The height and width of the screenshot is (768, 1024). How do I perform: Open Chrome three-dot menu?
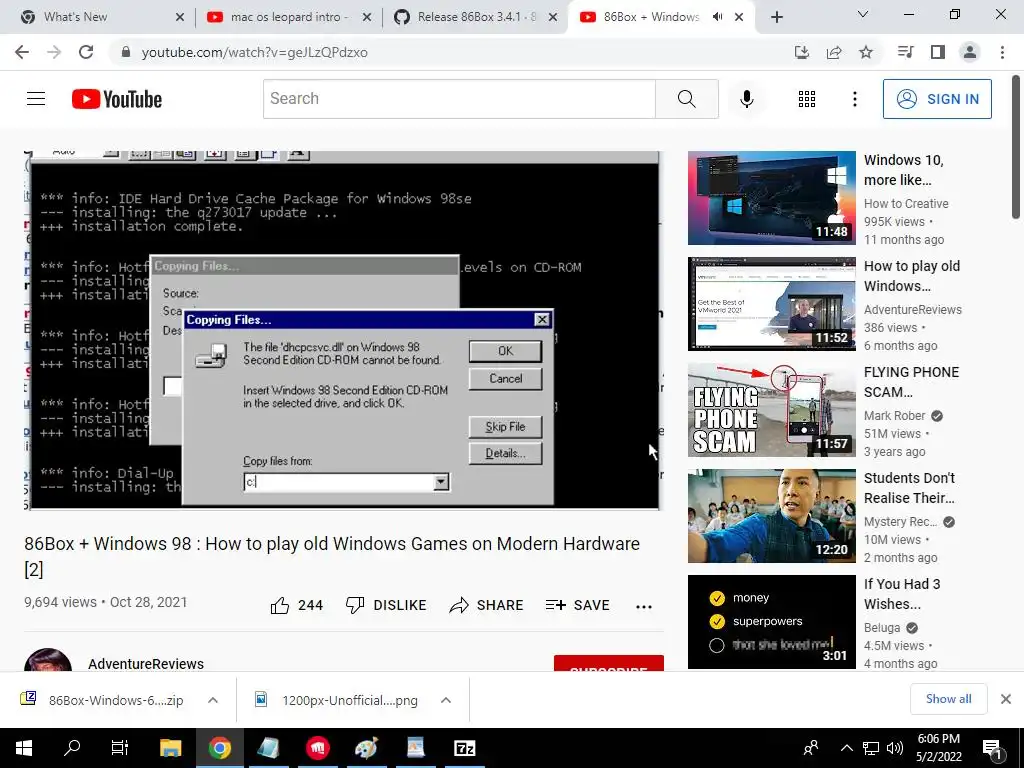[x=1002, y=52]
